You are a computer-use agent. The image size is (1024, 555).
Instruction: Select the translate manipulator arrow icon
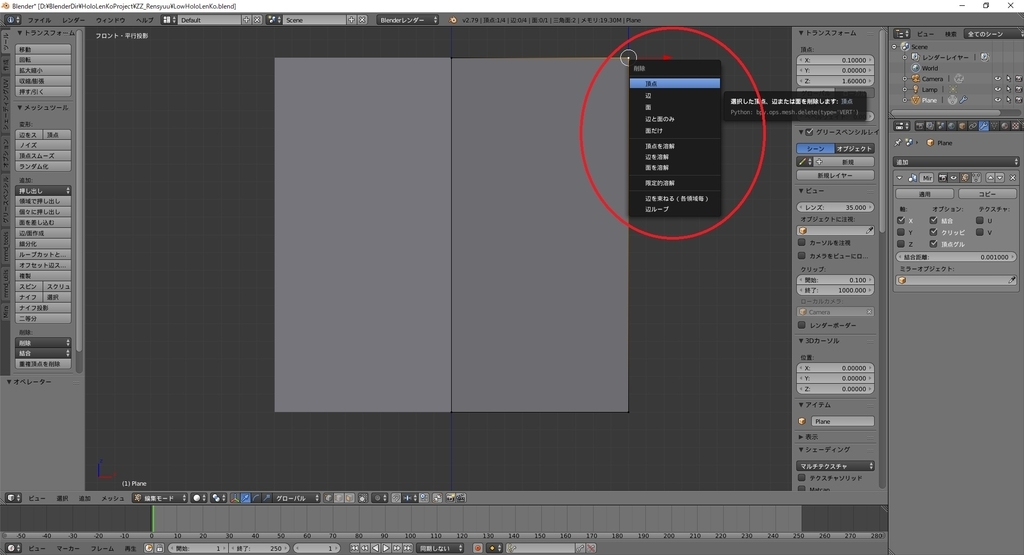246,498
